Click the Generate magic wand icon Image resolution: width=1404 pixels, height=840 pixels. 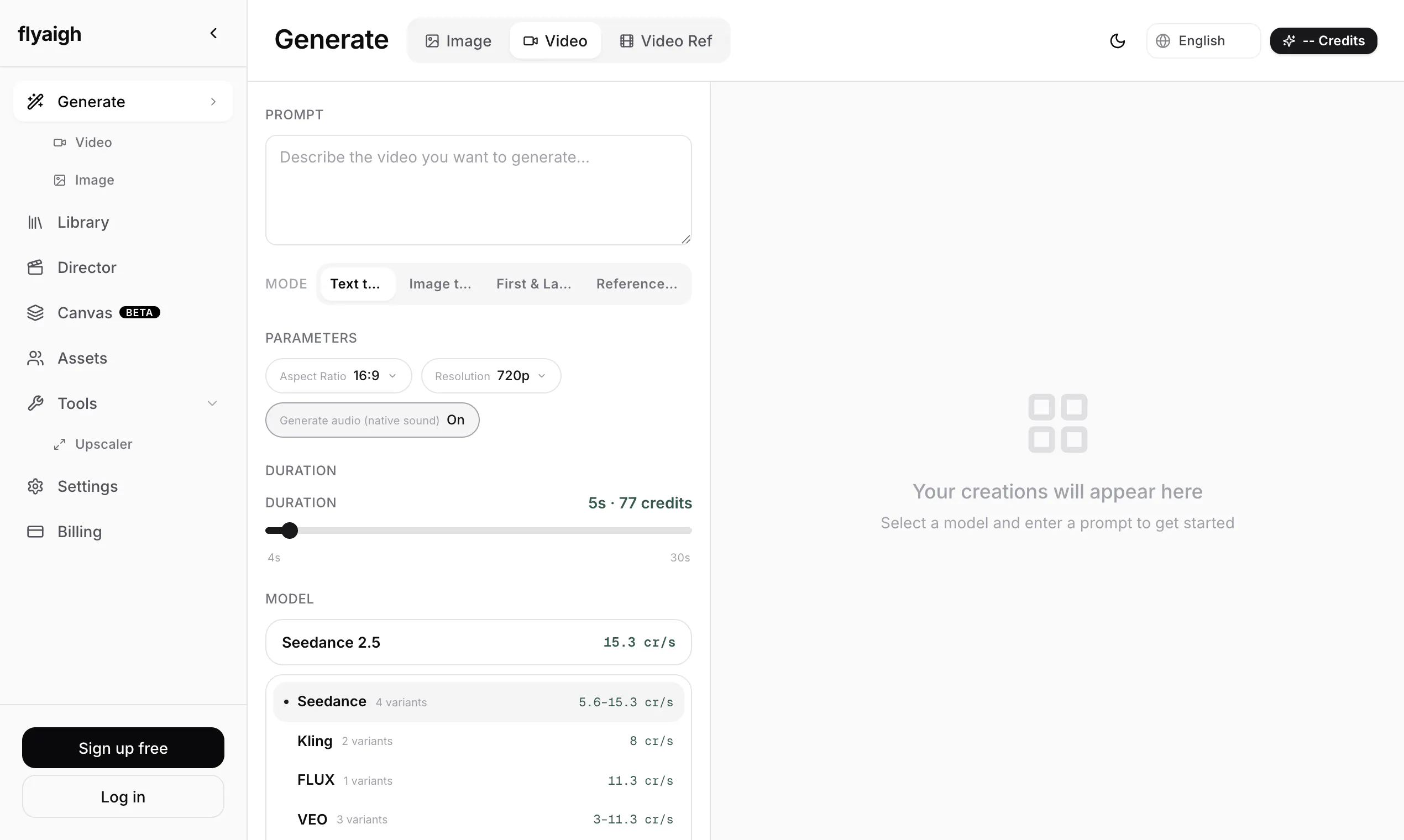36,101
